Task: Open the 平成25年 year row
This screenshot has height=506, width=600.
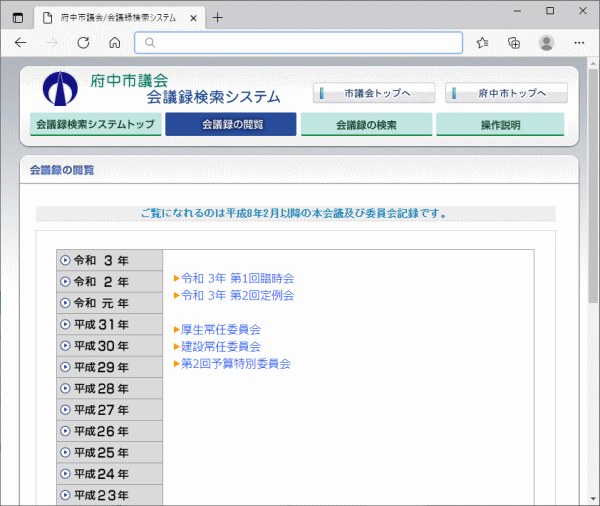Action: pos(109,453)
